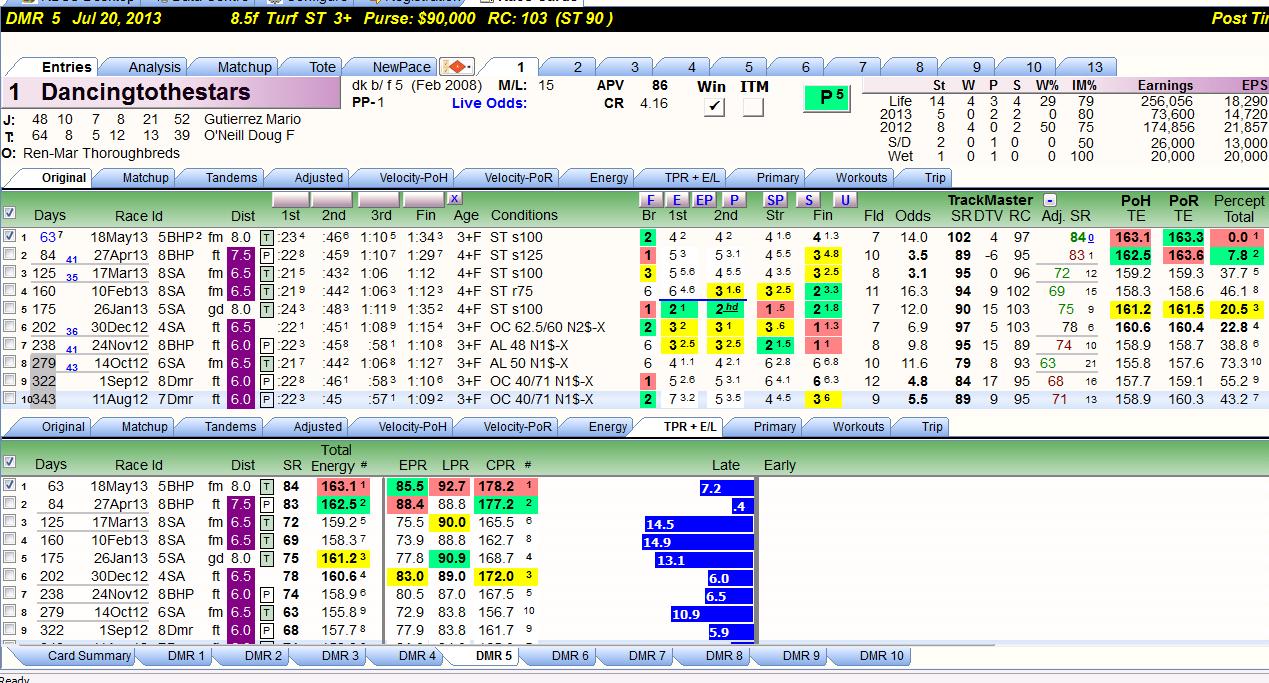Screen dimensions: 1269x683
Task: Click the P icon in lower 1Sep12 row
Action: click(x=266, y=630)
